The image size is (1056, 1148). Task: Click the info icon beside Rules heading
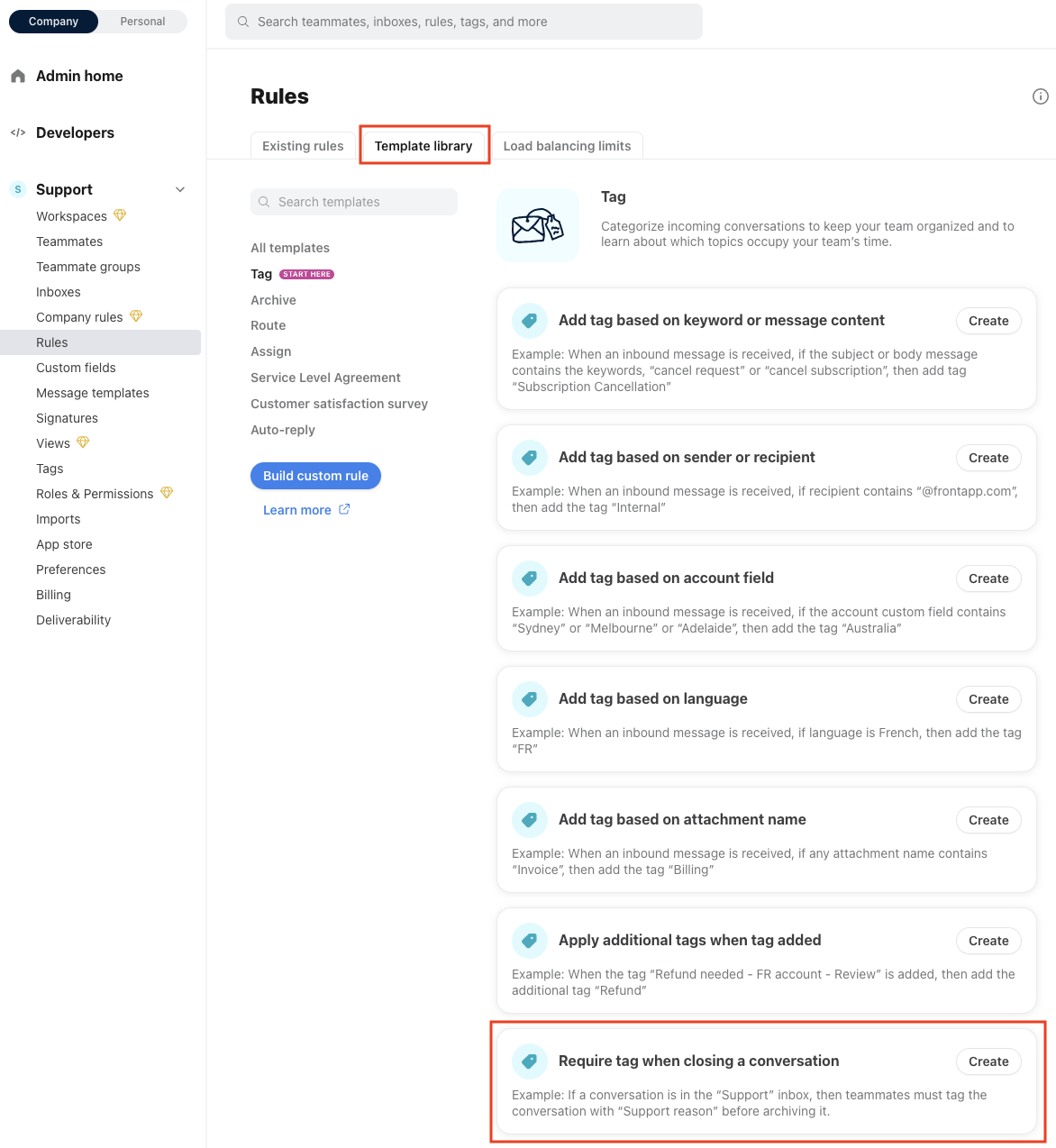(x=1040, y=96)
